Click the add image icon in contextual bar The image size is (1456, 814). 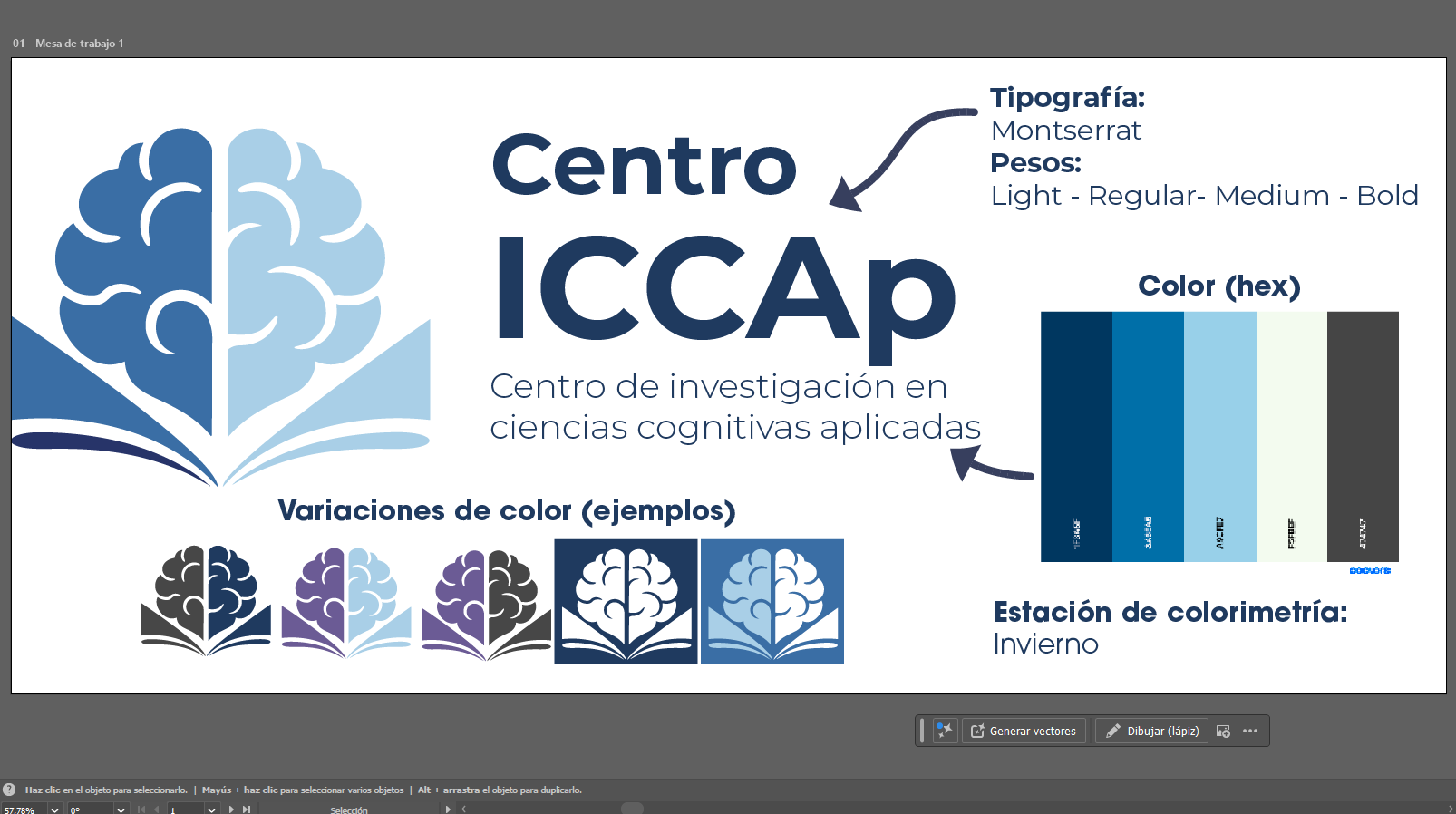pyautogui.click(x=1223, y=731)
